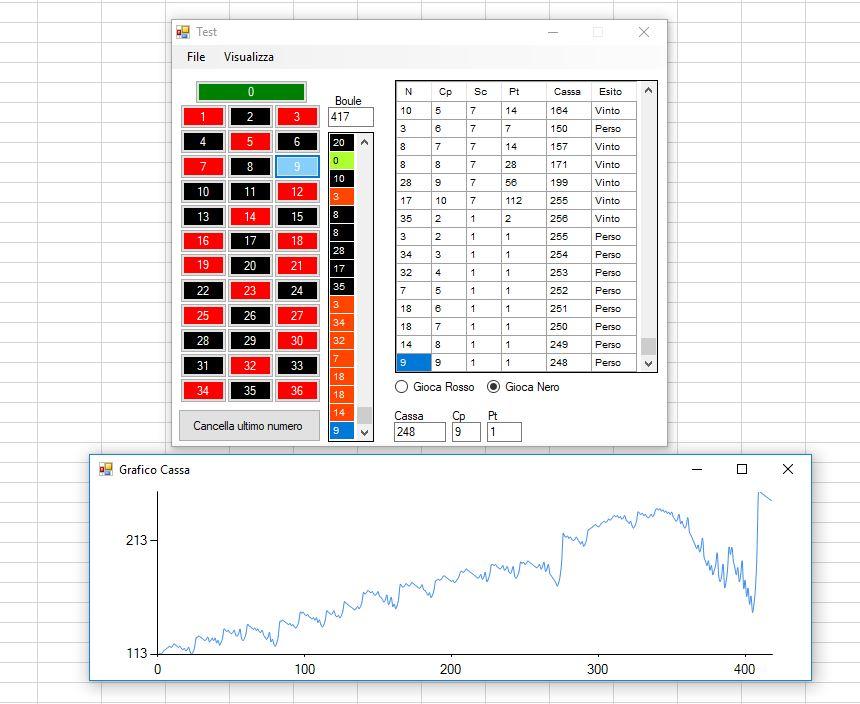Image resolution: width=860 pixels, height=704 pixels.
Task: Select the Gioca Nero radio button
Action: 493,387
